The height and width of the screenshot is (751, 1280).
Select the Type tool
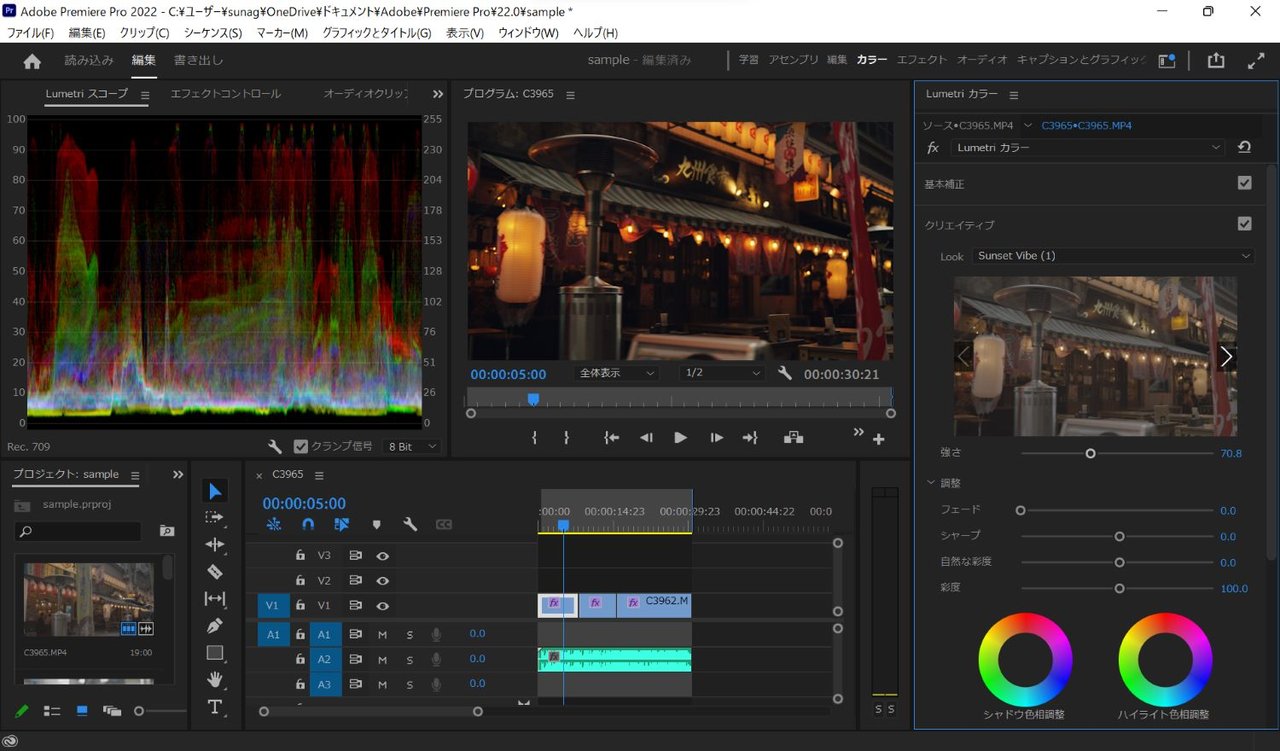[215, 707]
